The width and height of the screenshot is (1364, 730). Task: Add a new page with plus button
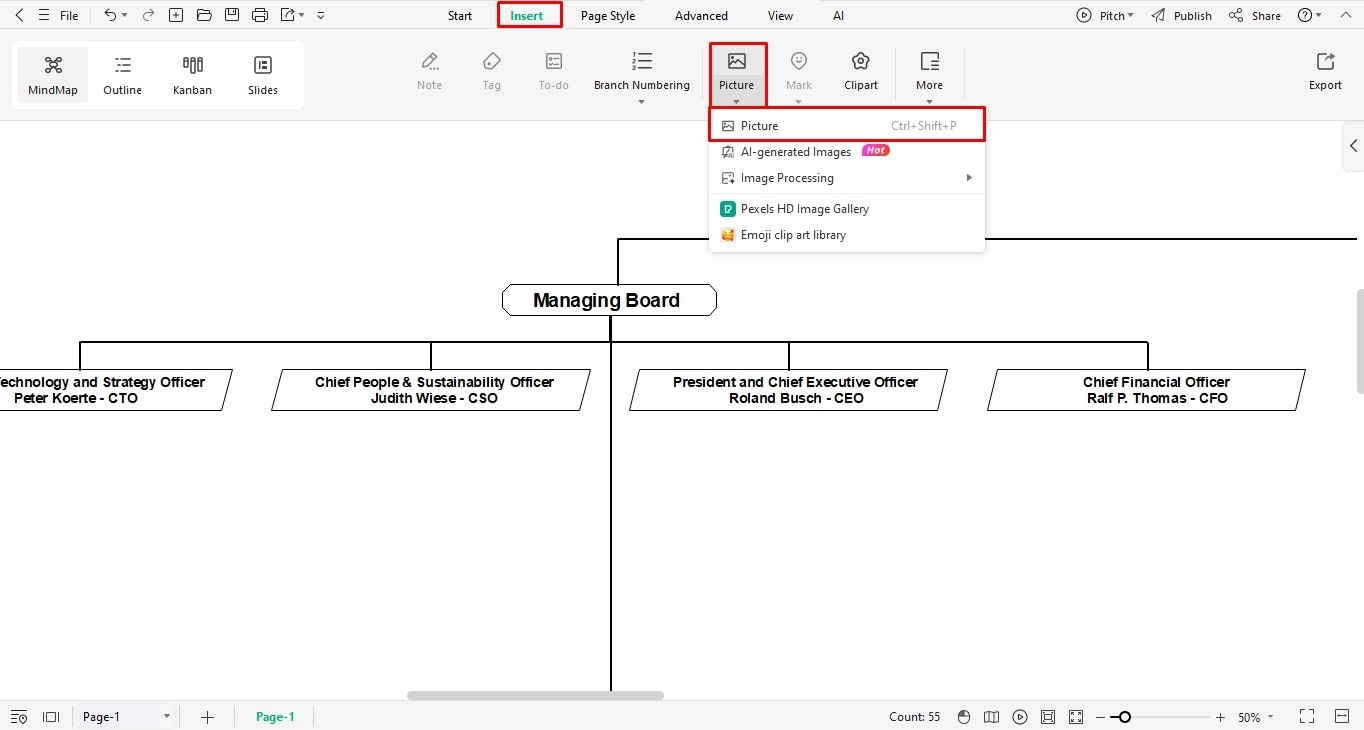(207, 717)
